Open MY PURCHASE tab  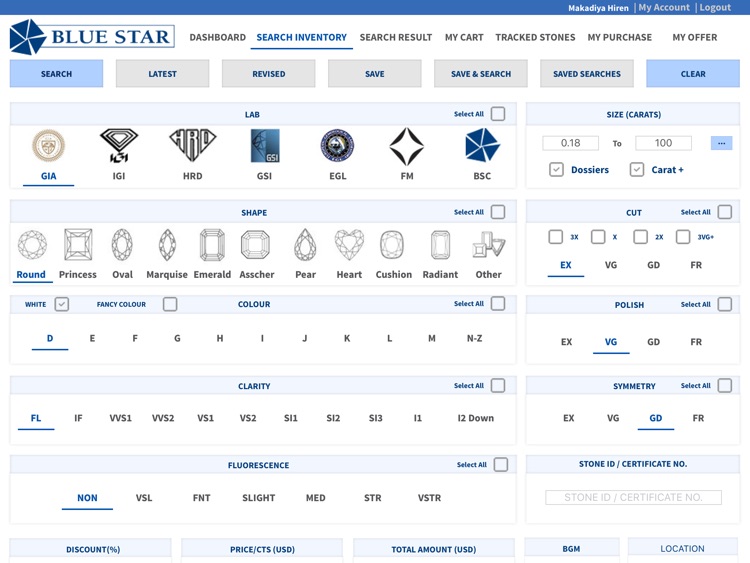[x=619, y=37]
